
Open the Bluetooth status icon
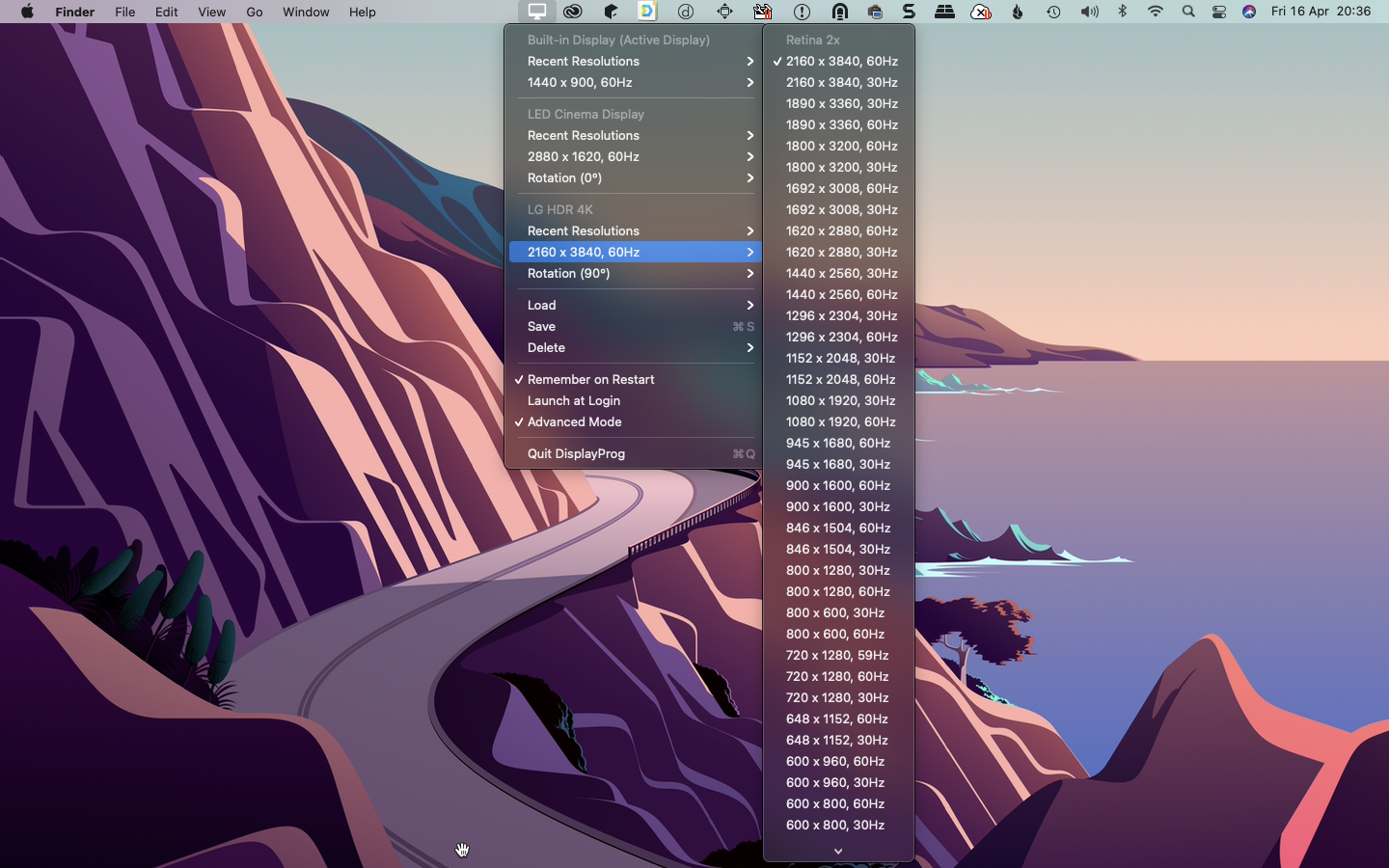pos(1122,12)
